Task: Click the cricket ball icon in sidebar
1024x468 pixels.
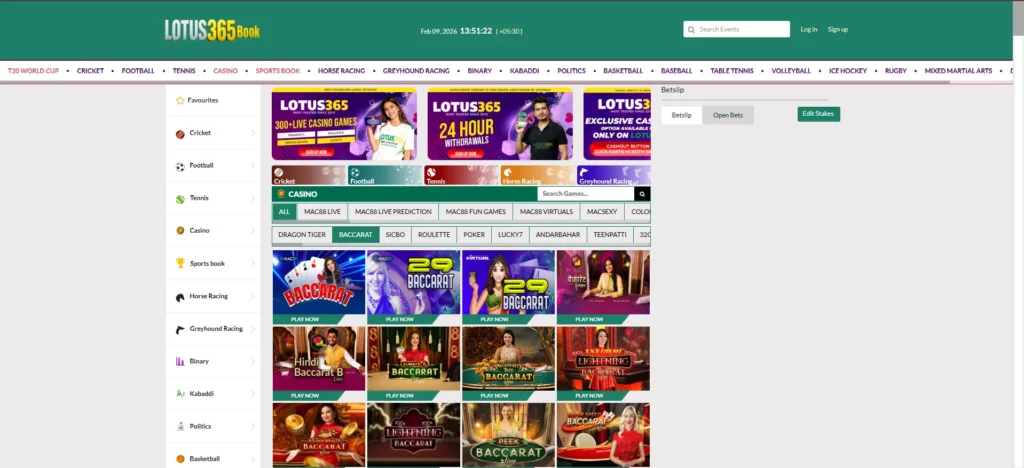Action: tap(180, 133)
